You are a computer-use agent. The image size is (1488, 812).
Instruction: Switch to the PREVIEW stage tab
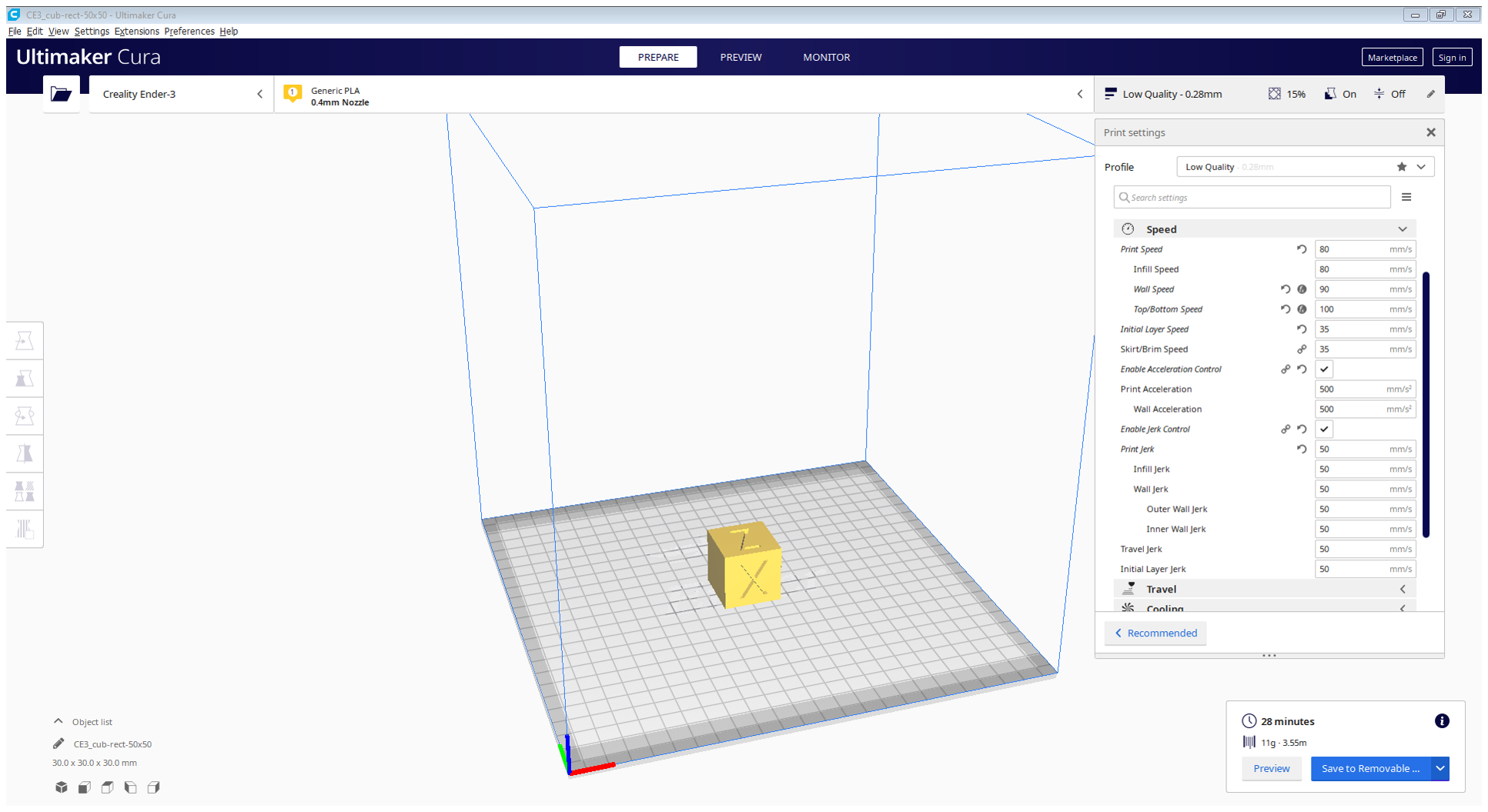tap(741, 57)
